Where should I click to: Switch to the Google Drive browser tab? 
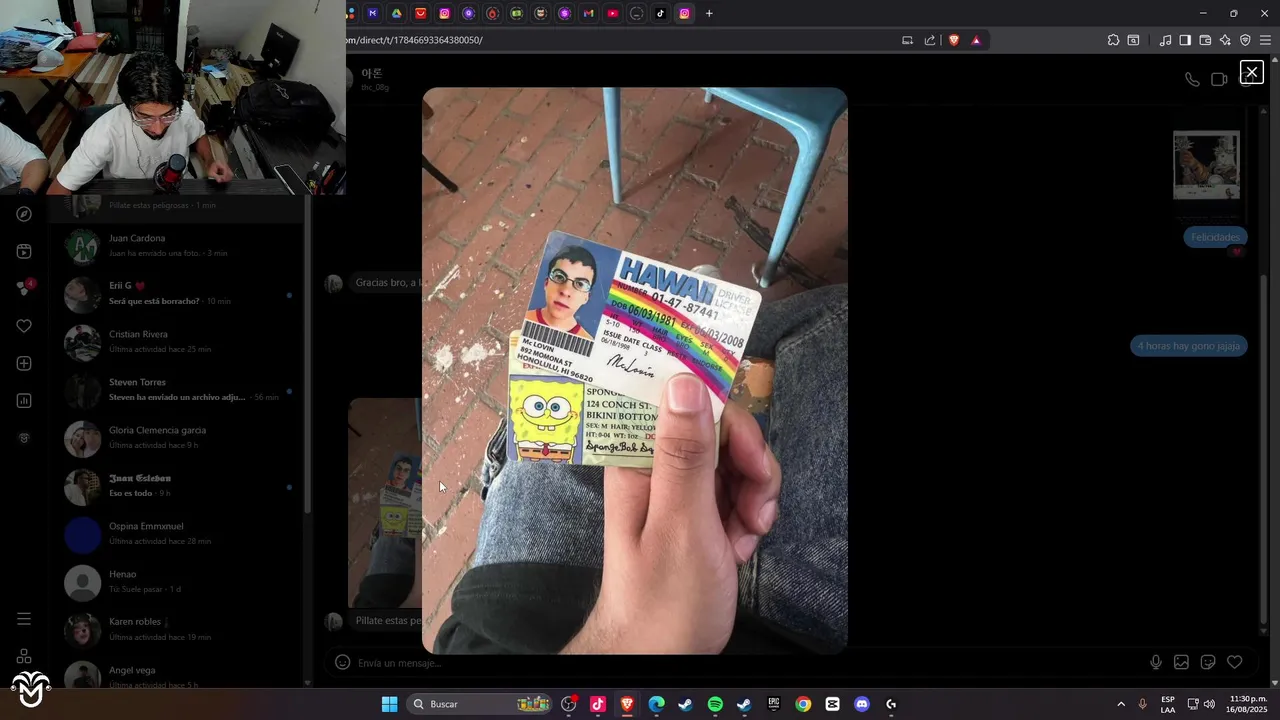[x=397, y=13]
